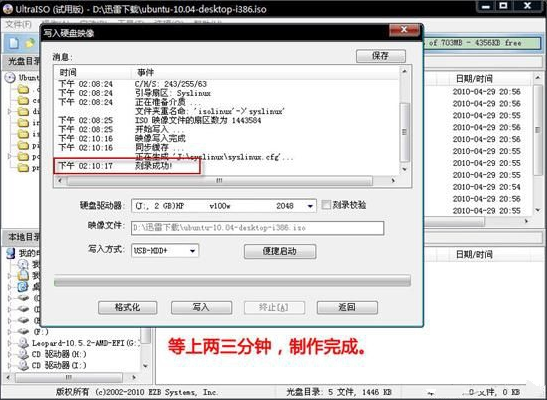Select the Ubuntu disc icon in tree
Screen dimensions: 547x400
coord(10,77)
